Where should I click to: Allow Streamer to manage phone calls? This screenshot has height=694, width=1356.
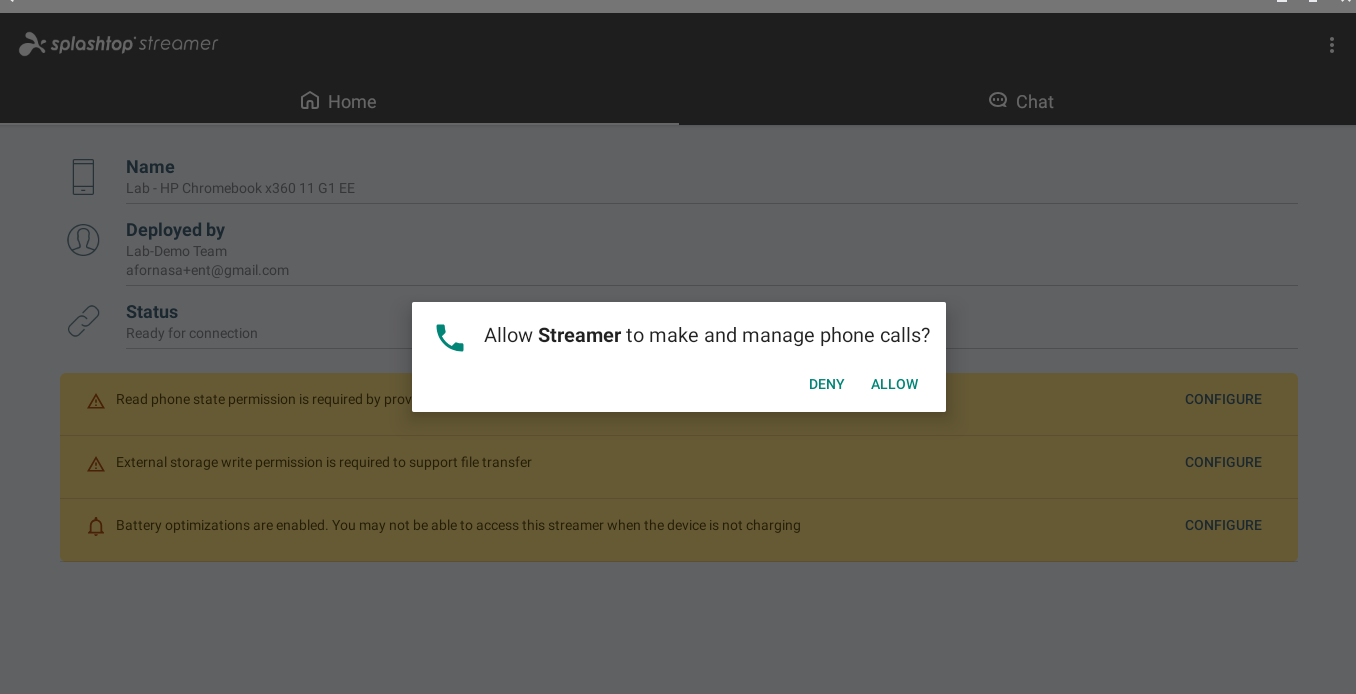(894, 384)
